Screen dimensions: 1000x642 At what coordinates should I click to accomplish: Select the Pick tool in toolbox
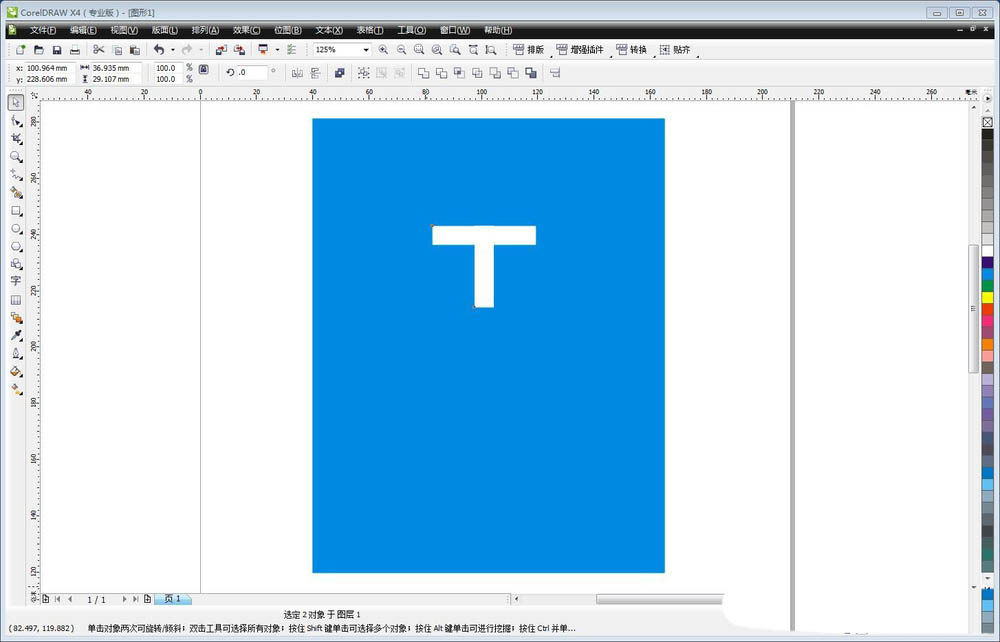click(16, 102)
